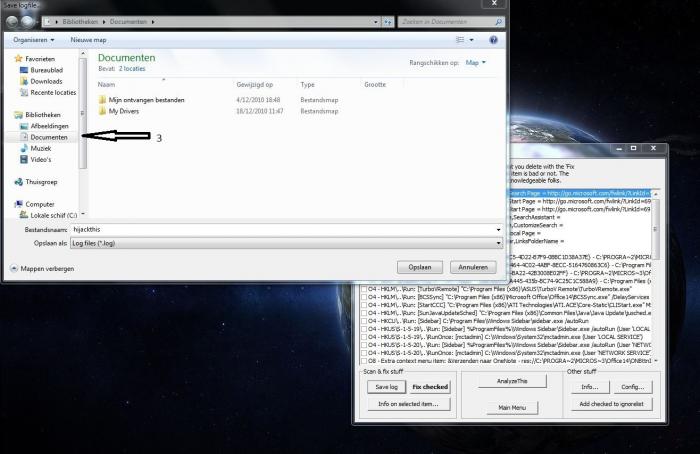Sort by the Grootte column header
Viewport: 700px width, 454px height.
(x=375, y=84)
